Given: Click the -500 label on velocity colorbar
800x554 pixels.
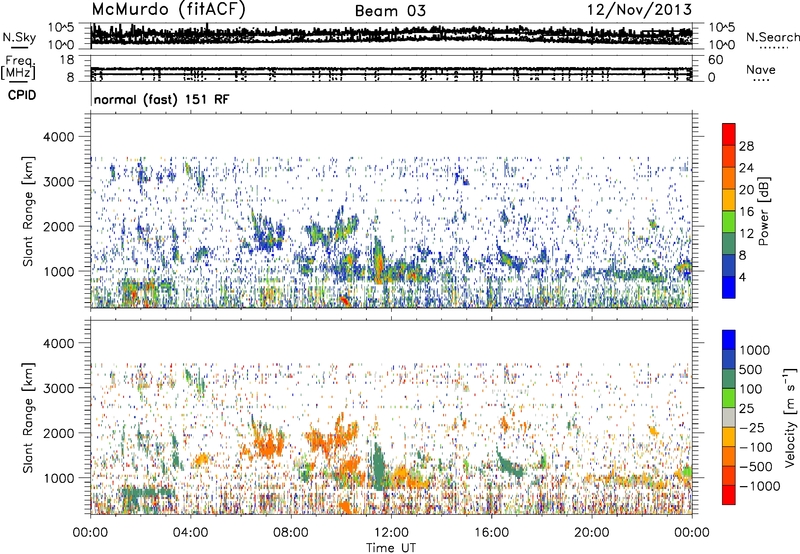Looking at the screenshot, I should (756, 467).
